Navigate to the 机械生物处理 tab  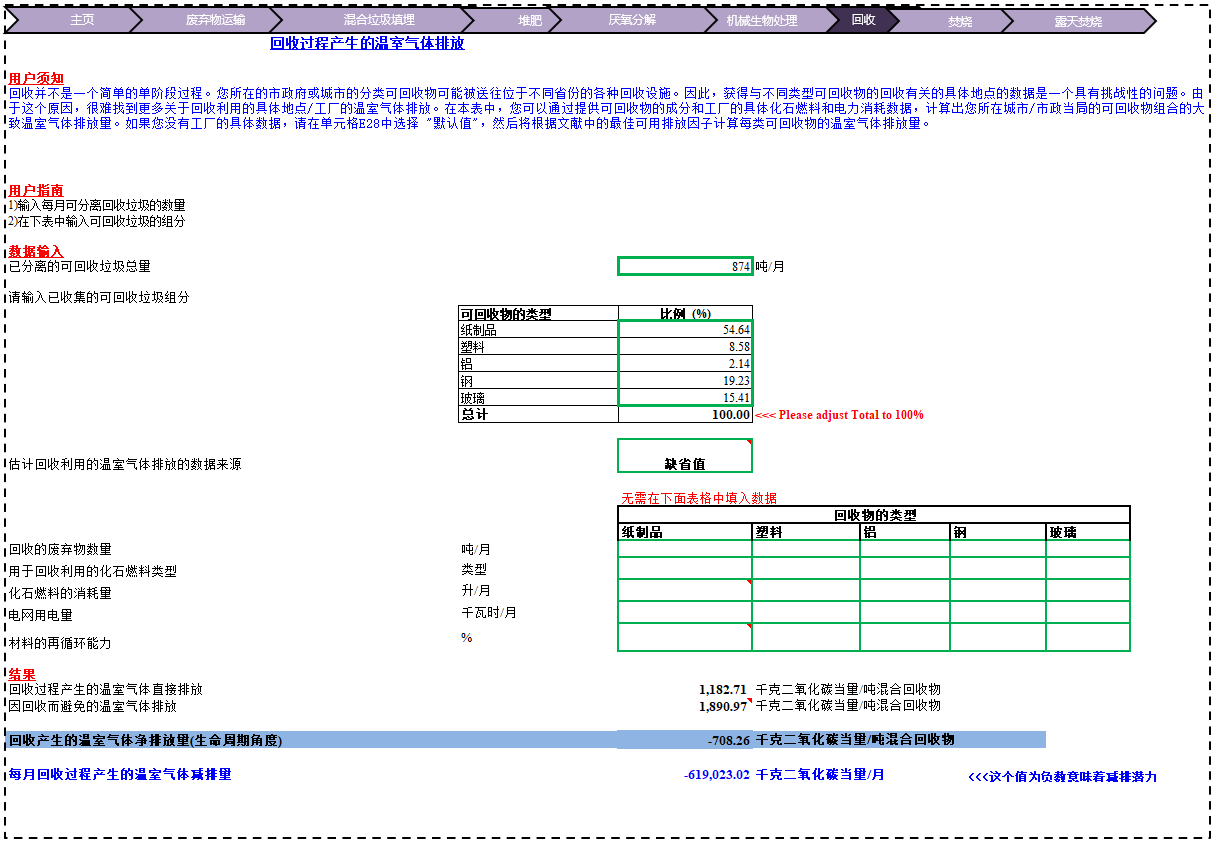[761, 20]
